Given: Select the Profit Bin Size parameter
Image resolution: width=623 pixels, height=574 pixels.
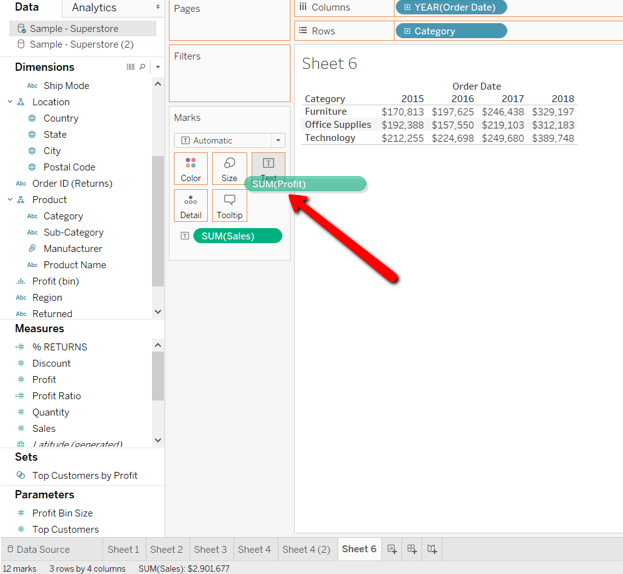Looking at the screenshot, I should 62,513.
